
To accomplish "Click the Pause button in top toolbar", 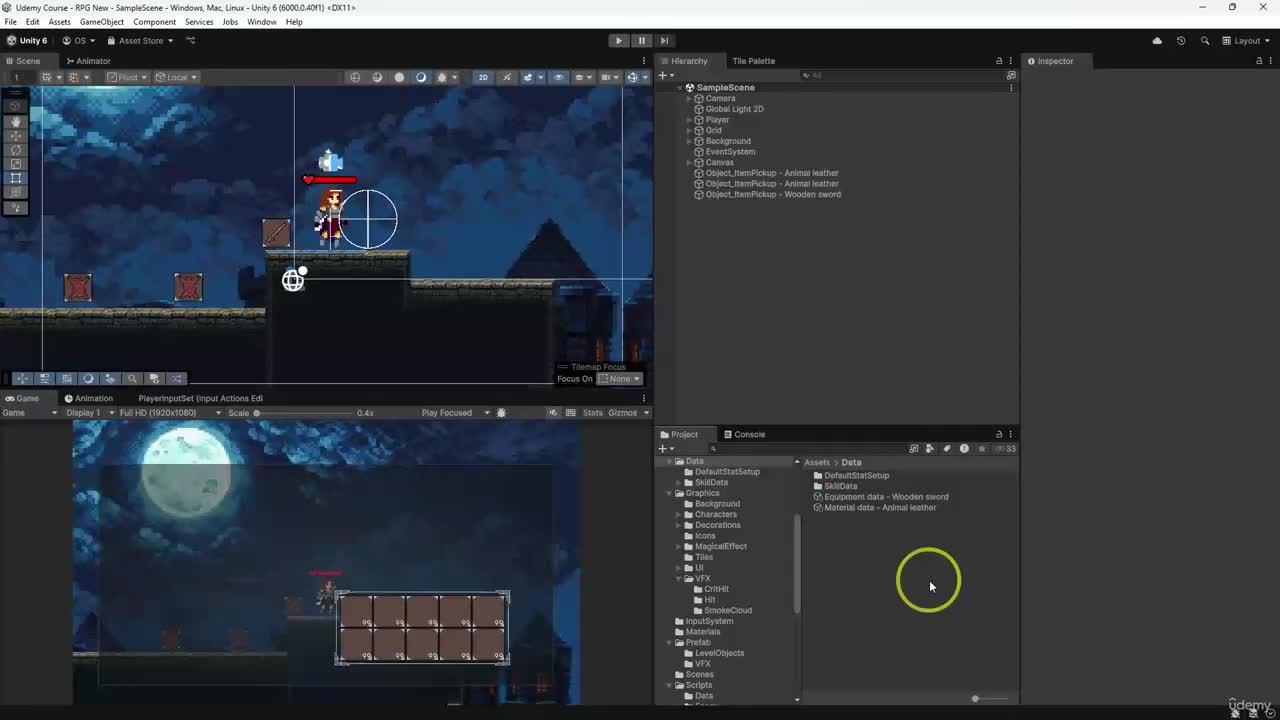I will (x=641, y=41).
